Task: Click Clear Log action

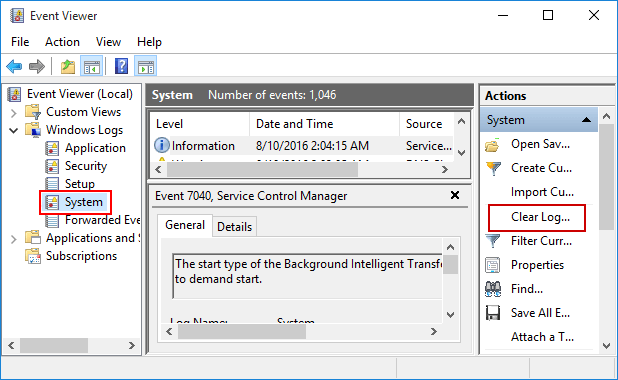Action: click(540, 217)
